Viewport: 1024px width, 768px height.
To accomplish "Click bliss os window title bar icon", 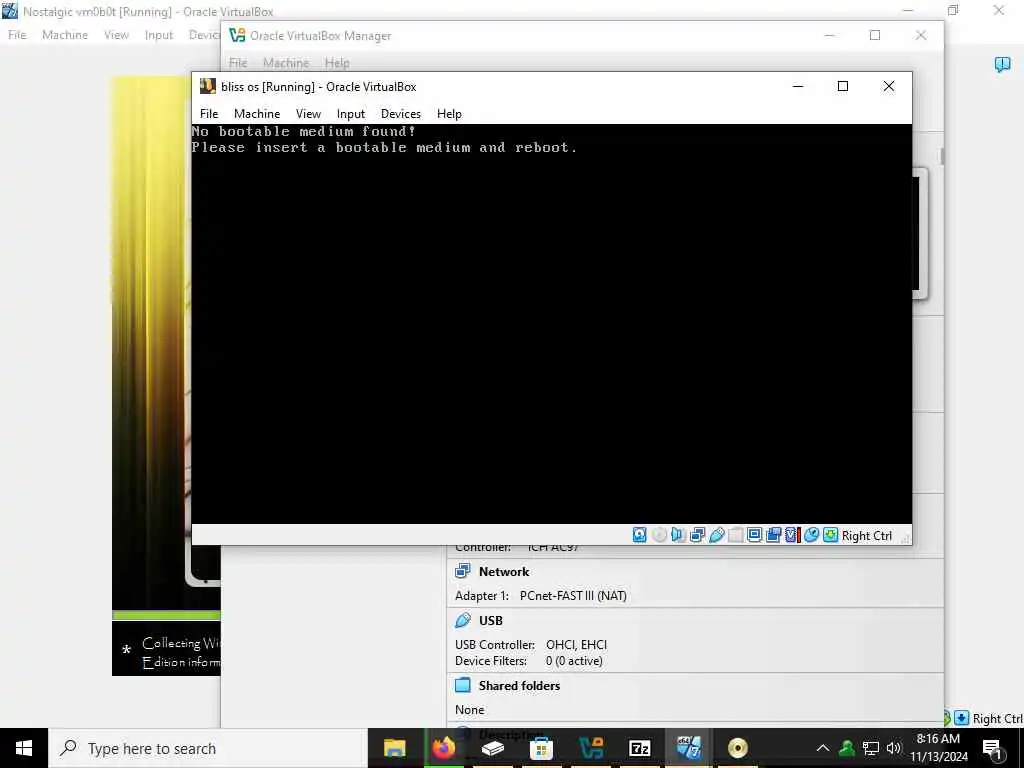I will 208,86.
